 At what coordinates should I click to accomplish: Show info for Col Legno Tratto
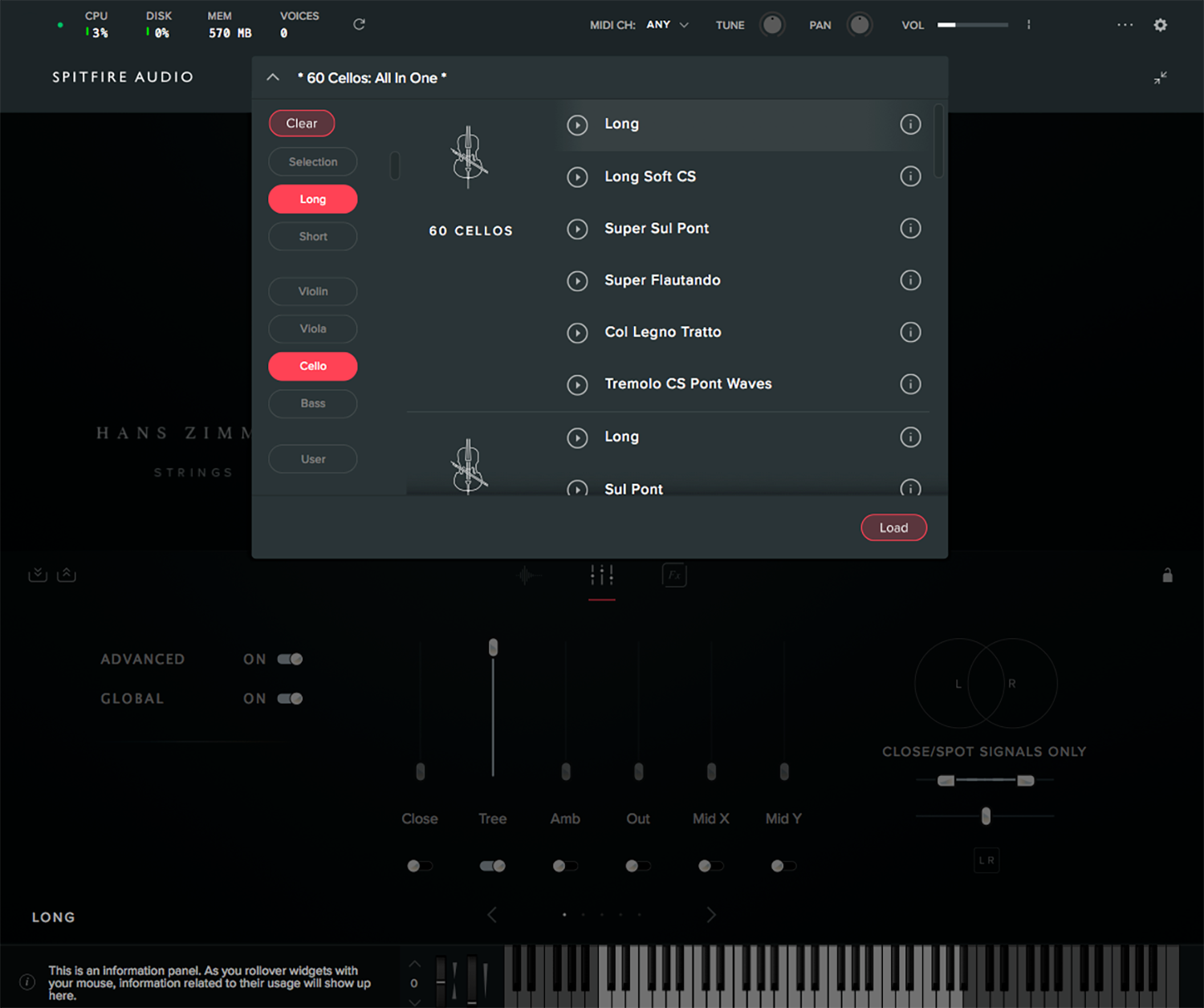[x=910, y=332]
